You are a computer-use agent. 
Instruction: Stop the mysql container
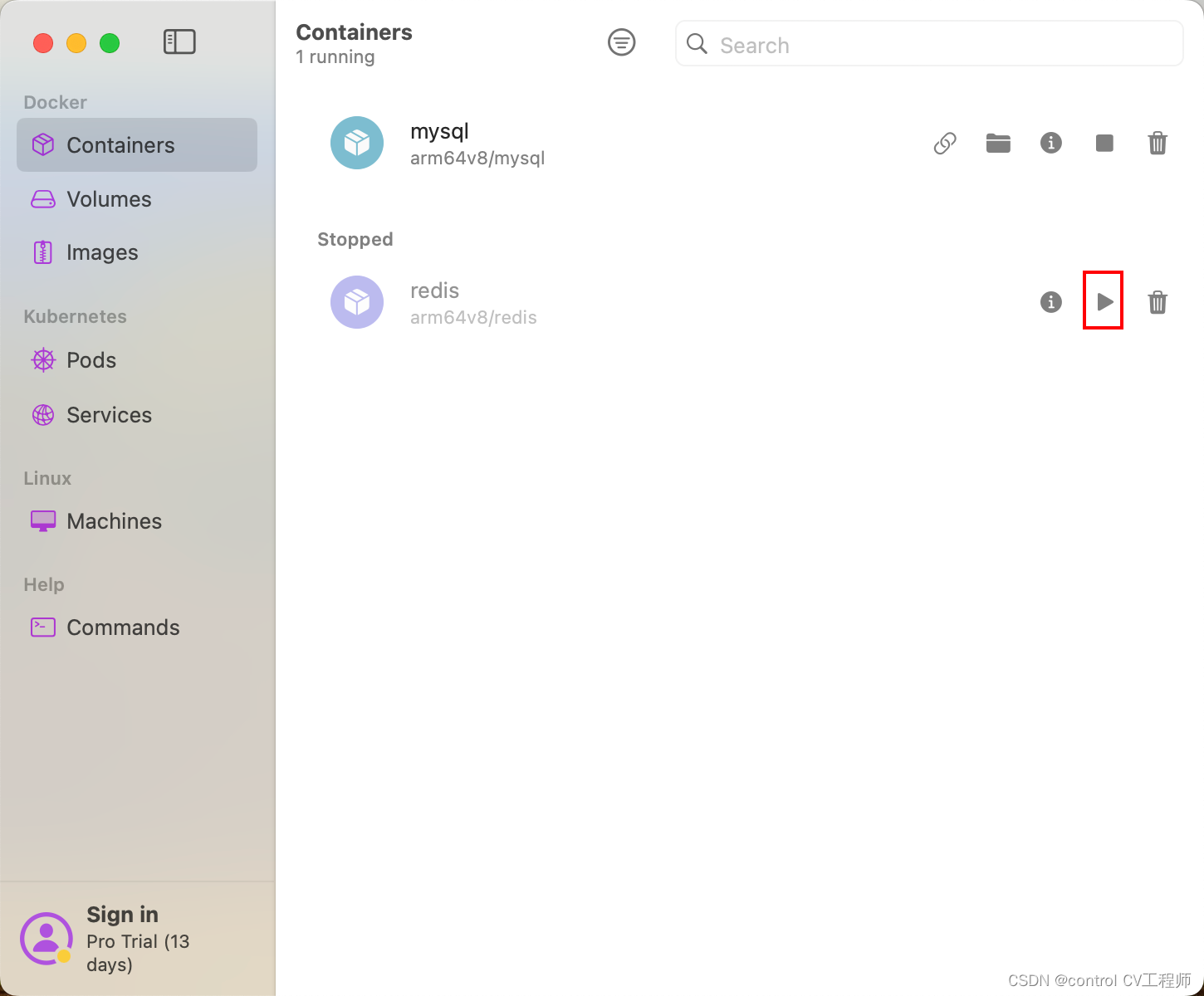(1104, 144)
